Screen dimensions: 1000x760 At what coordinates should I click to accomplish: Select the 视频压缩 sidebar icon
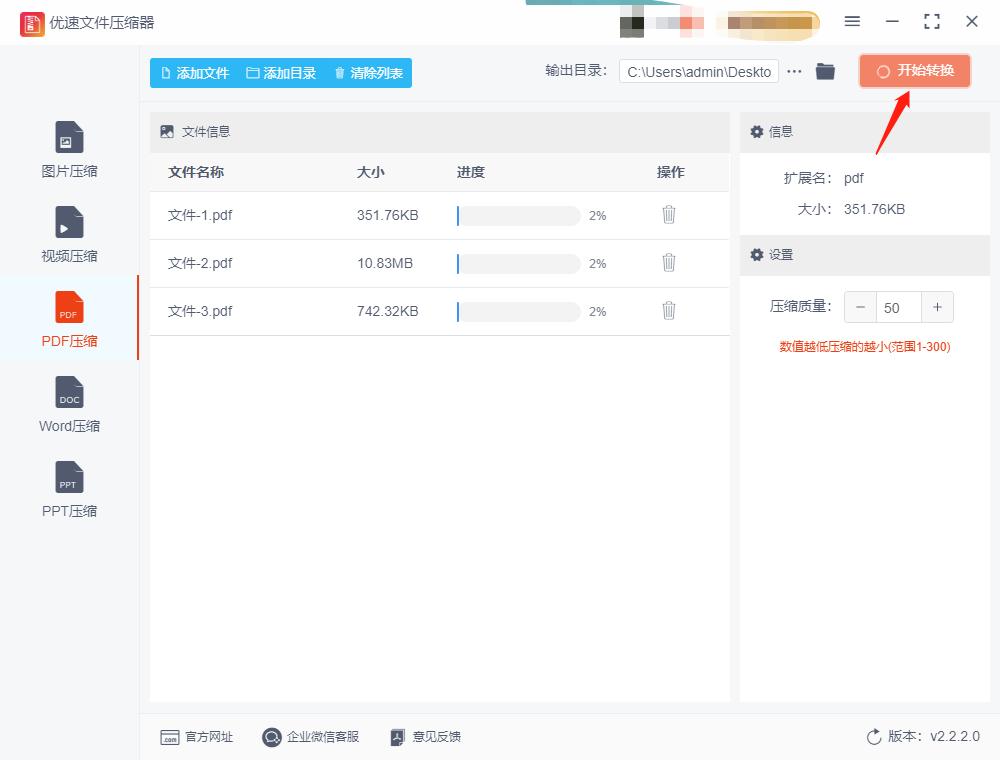point(68,232)
